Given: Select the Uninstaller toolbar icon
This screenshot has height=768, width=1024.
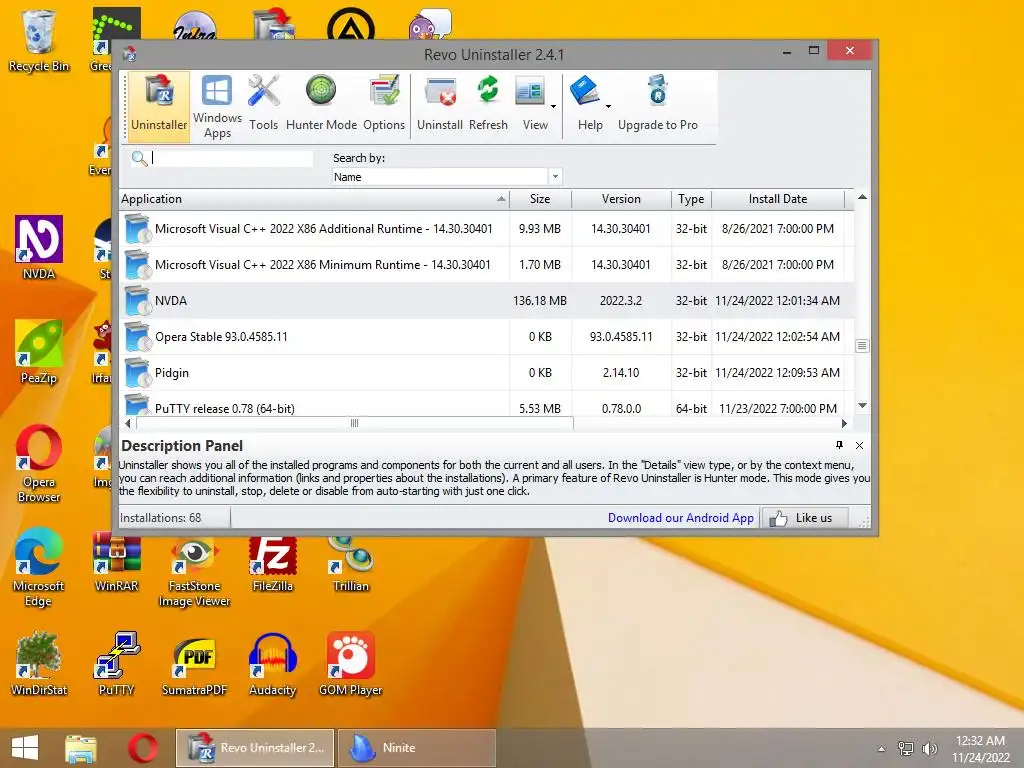Looking at the screenshot, I should pyautogui.click(x=159, y=106).
